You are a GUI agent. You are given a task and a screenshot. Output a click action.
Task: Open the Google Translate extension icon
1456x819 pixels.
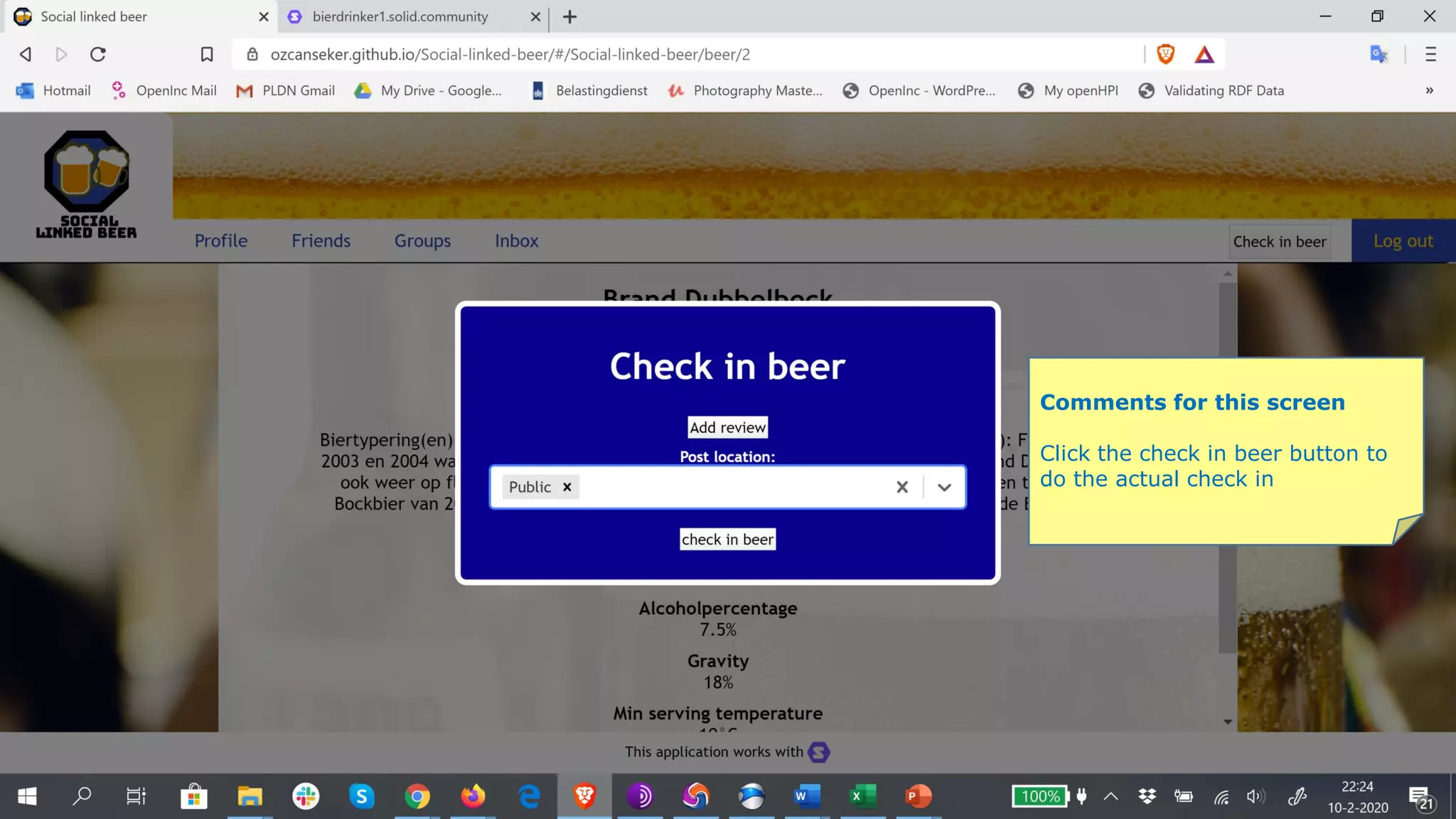click(1379, 54)
